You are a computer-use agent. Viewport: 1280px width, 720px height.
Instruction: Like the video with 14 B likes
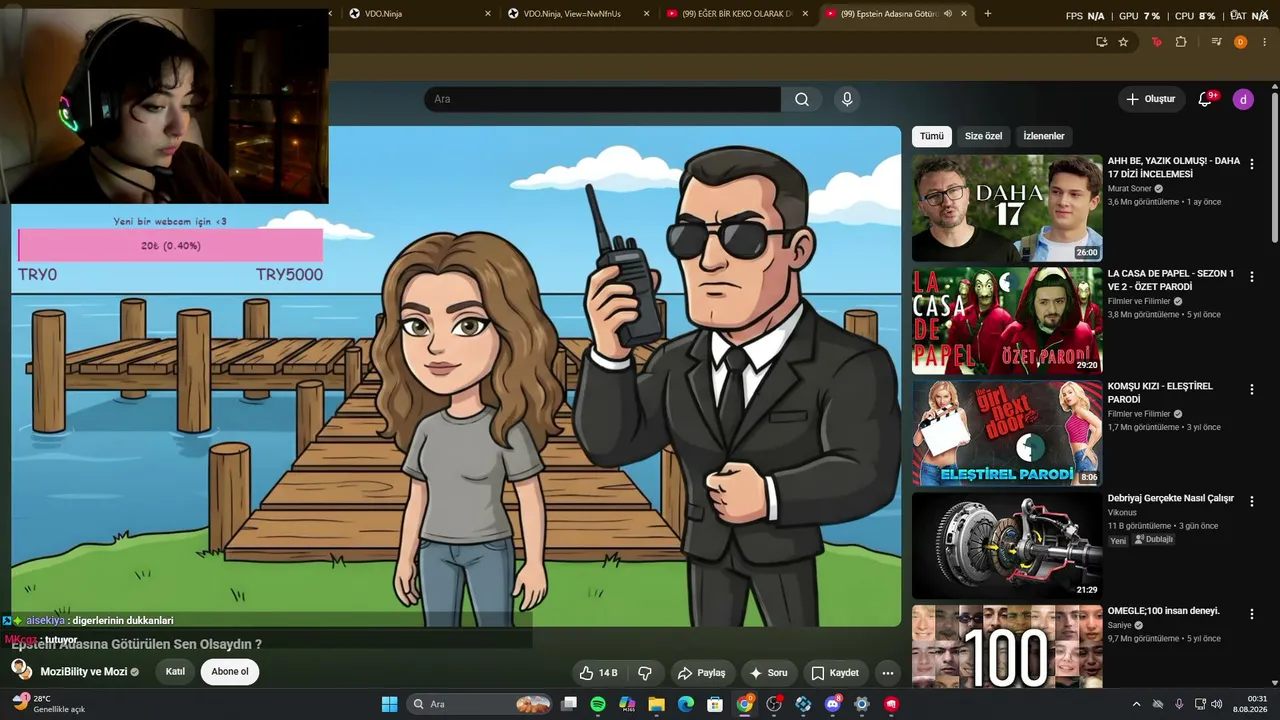(599, 673)
